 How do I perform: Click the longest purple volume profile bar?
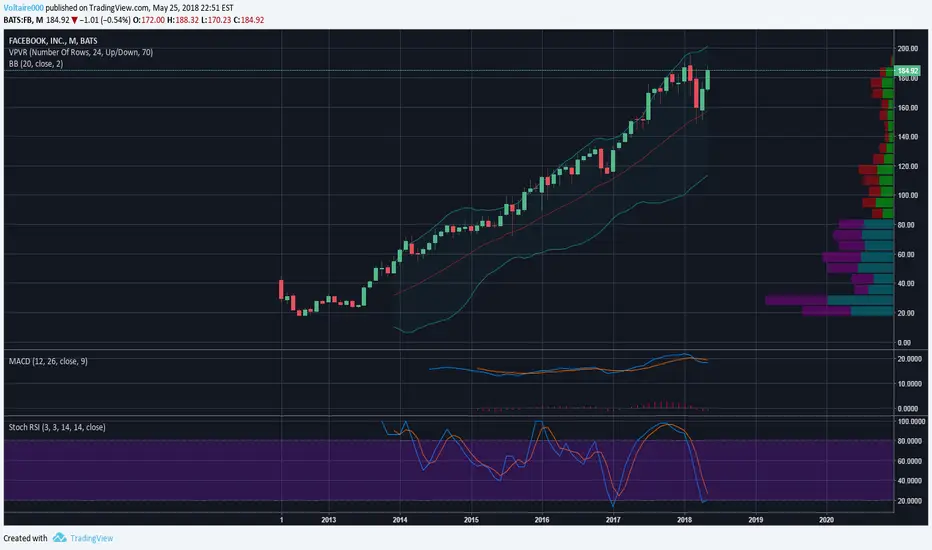coord(796,300)
